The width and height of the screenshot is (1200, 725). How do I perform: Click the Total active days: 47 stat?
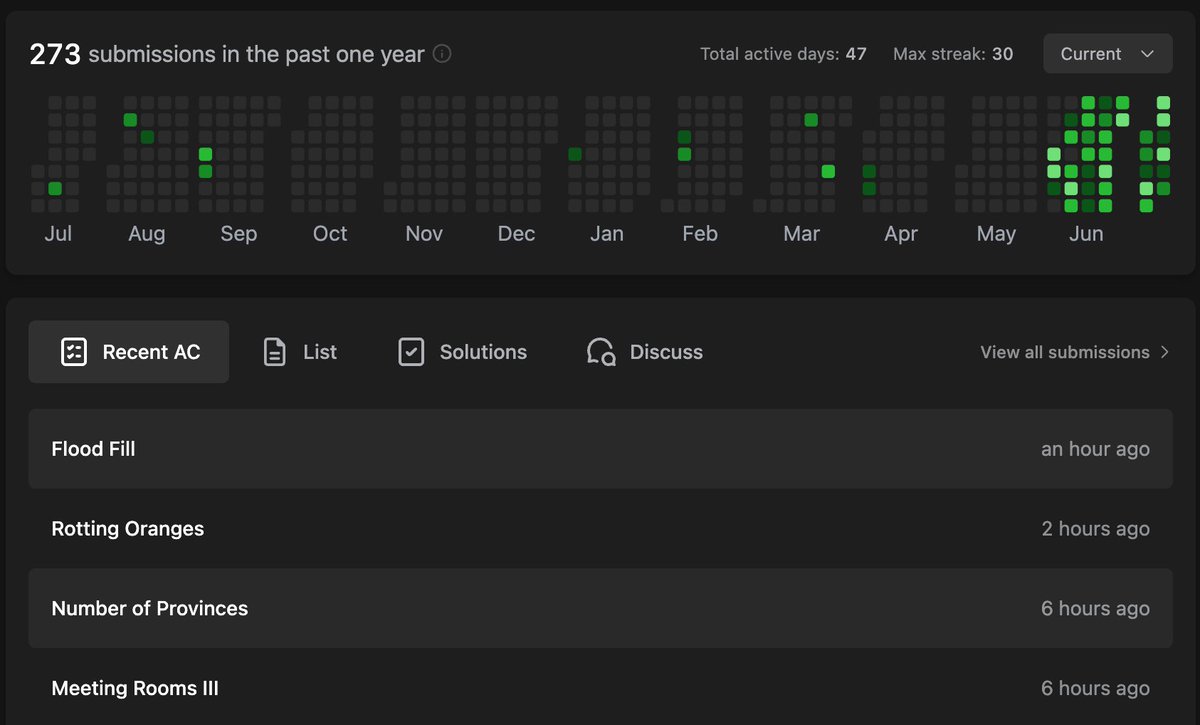coord(783,54)
